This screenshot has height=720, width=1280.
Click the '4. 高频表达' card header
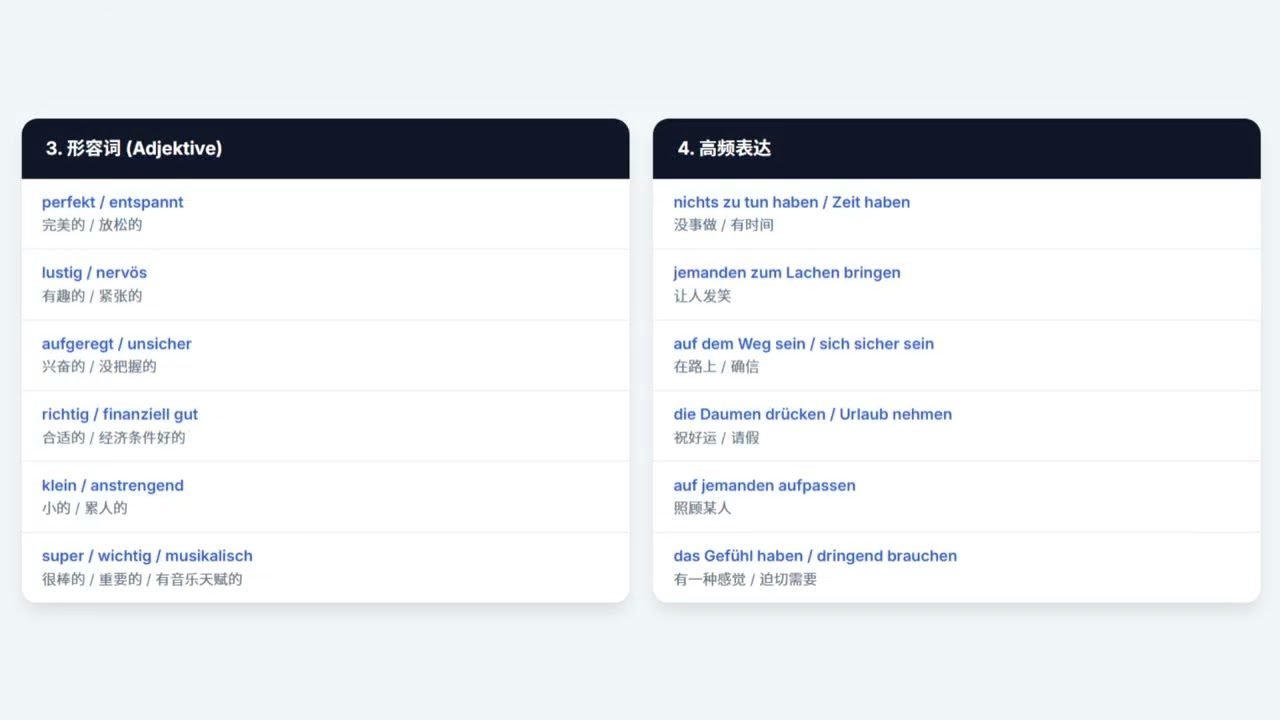[x=956, y=148]
